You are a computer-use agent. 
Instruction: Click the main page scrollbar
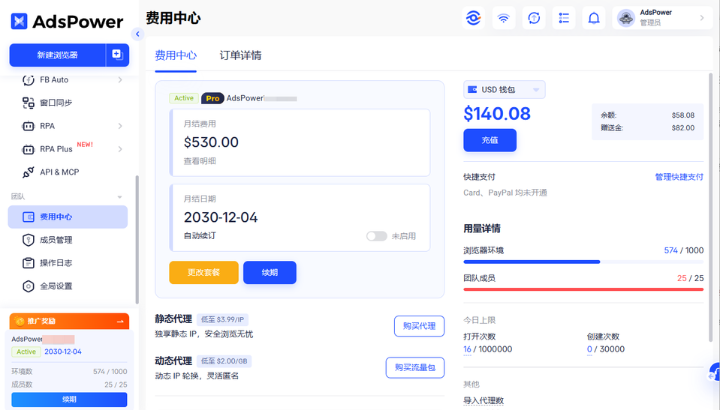[711, 207]
